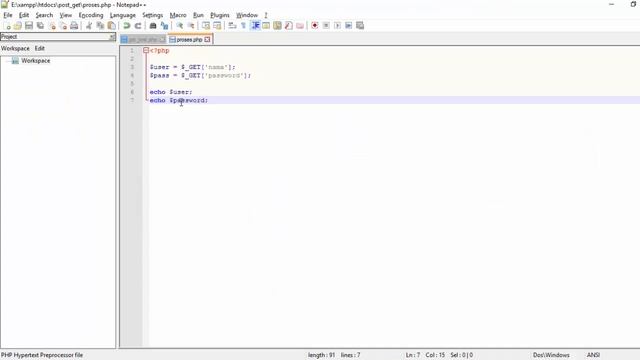
Task: Toggle synchronized horizontal scrolling icon
Action: (x=217, y=26)
